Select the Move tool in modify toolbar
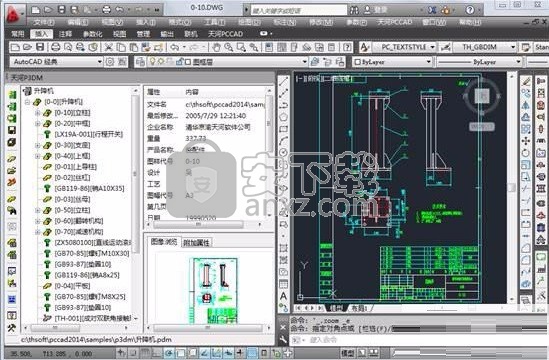The image size is (549, 360). [526, 141]
